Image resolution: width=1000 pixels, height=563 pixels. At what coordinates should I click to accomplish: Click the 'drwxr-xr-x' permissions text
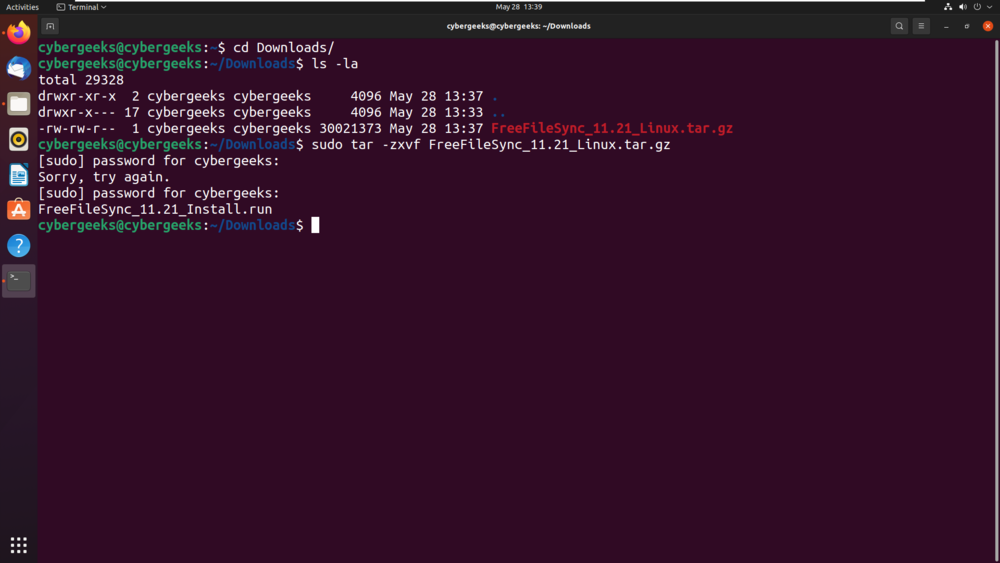(77, 96)
